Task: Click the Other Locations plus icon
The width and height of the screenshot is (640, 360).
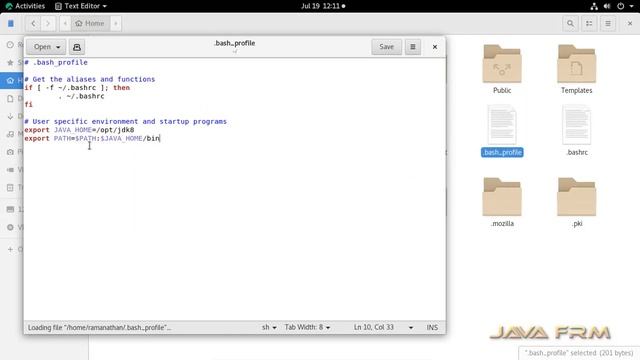Action: click(x=10, y=249)
